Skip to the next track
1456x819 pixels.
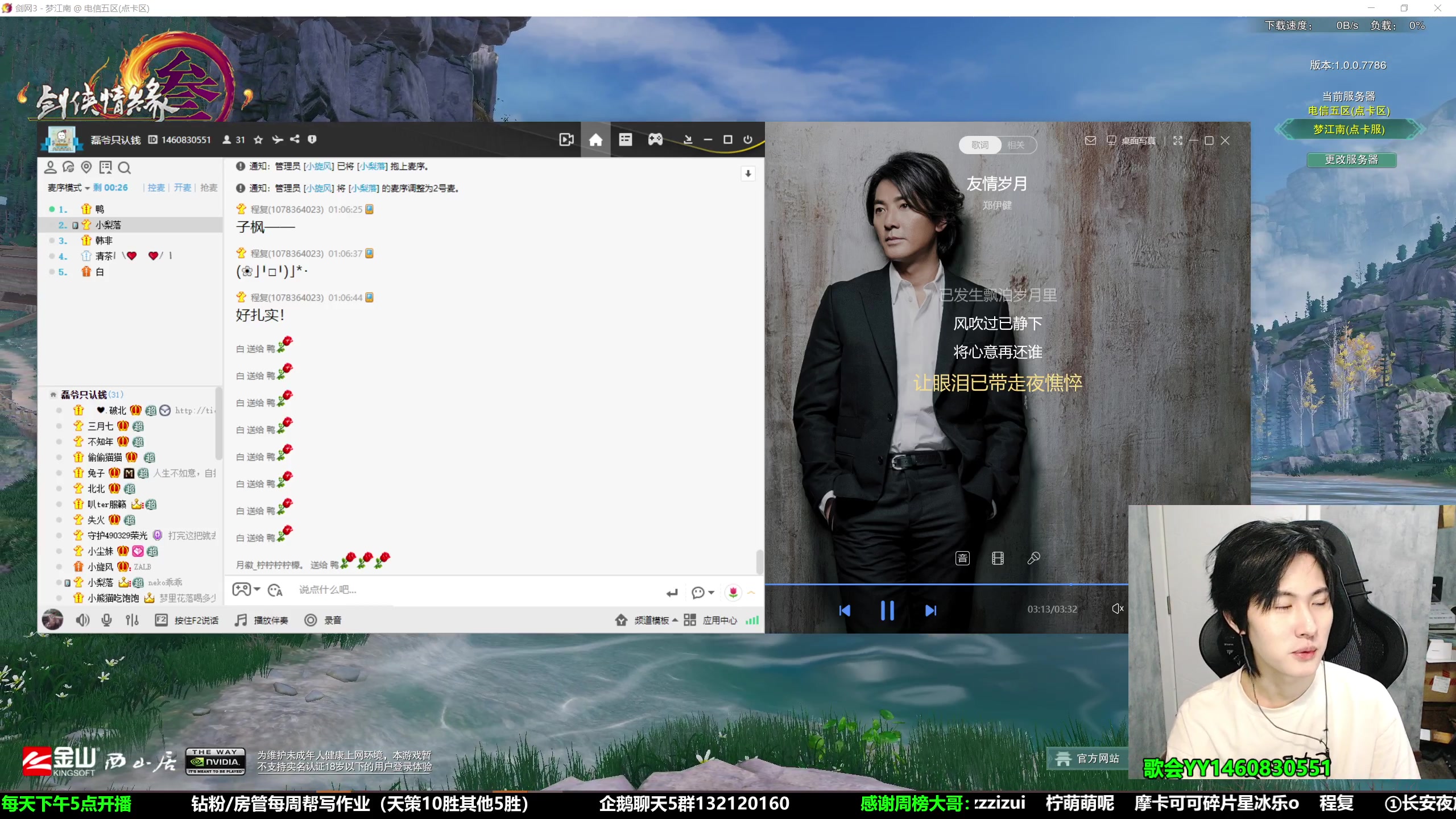(x=930, y=610)
